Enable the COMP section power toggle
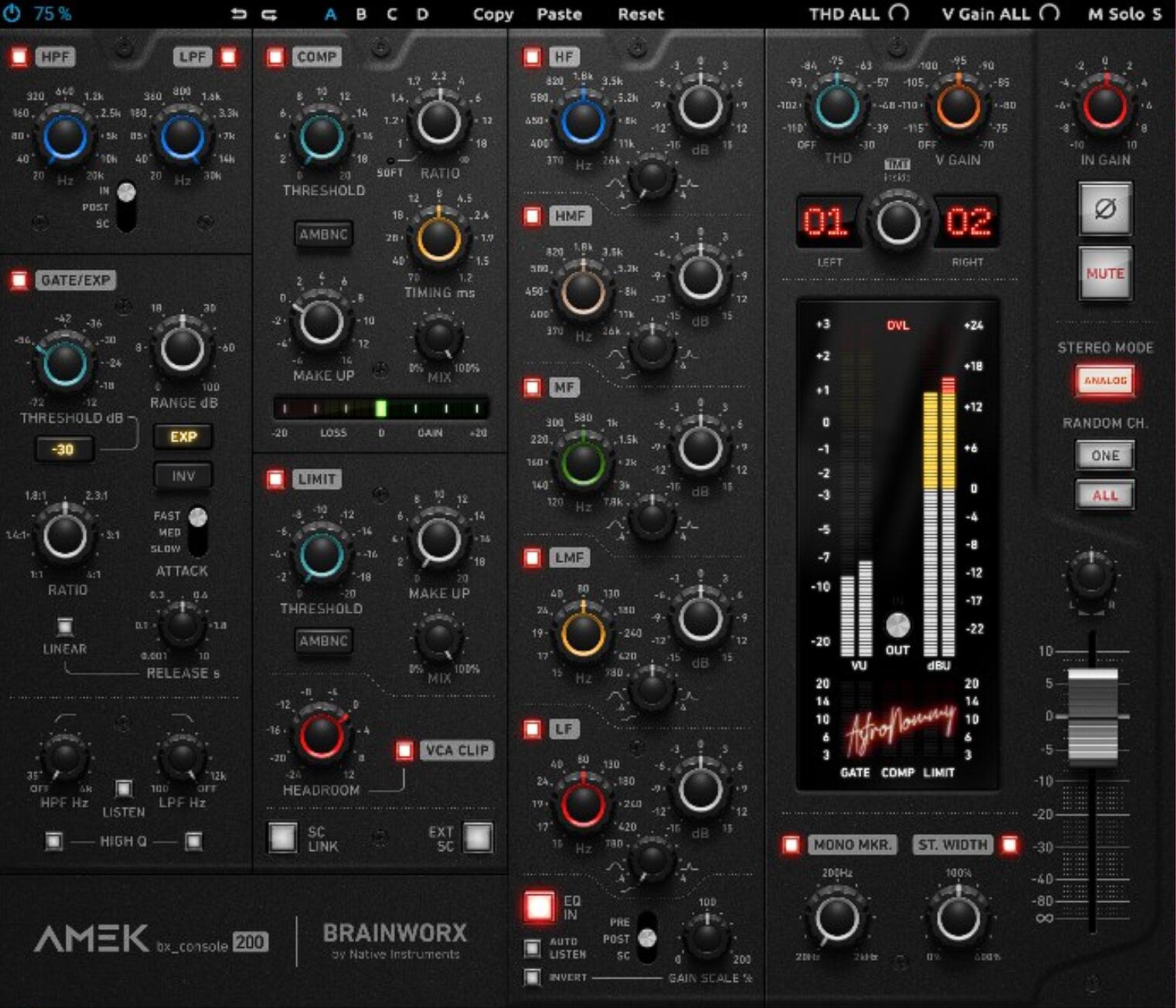Viewport: 1176px width, 1008px height. [275, 56]
